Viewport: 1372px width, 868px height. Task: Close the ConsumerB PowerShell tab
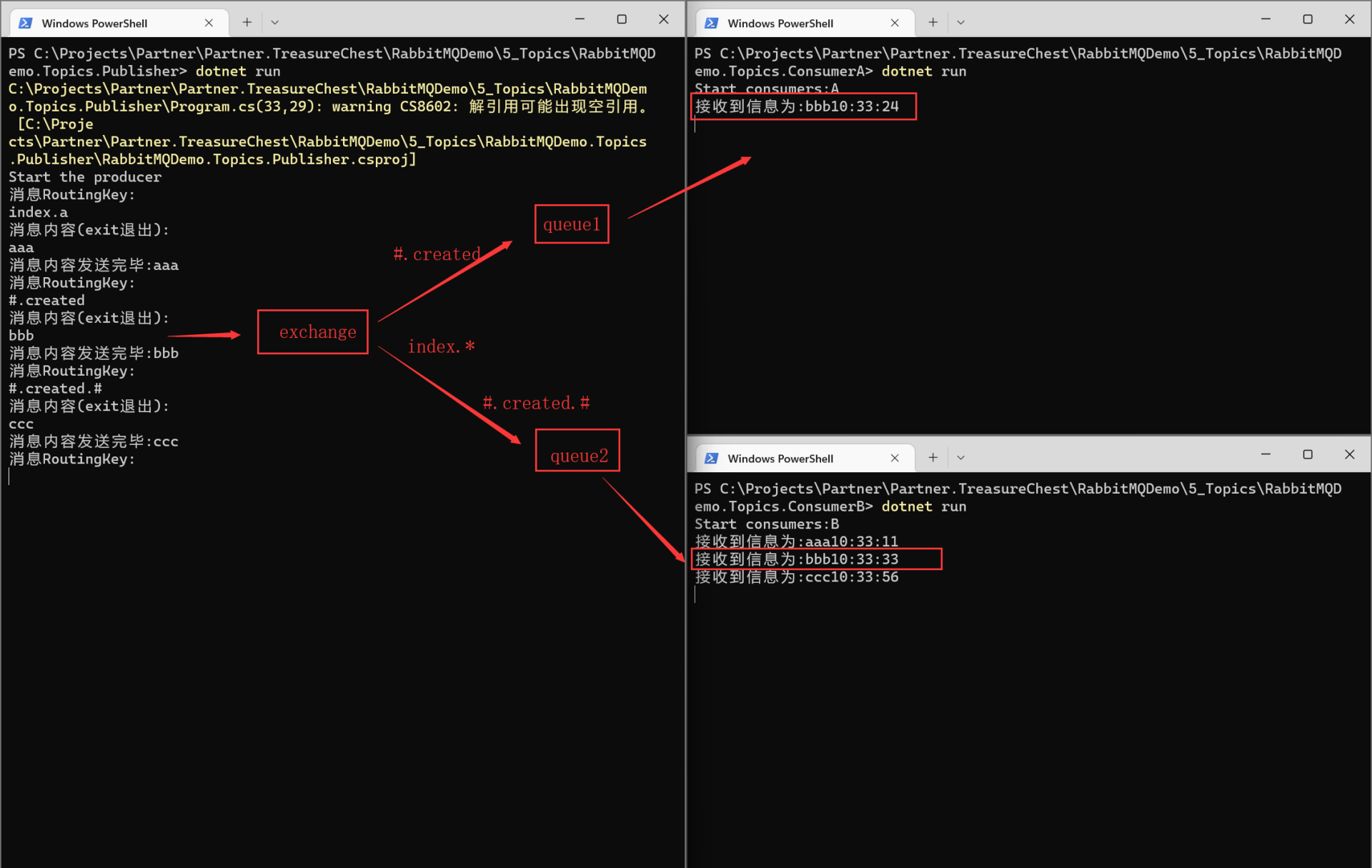point(895,458)
